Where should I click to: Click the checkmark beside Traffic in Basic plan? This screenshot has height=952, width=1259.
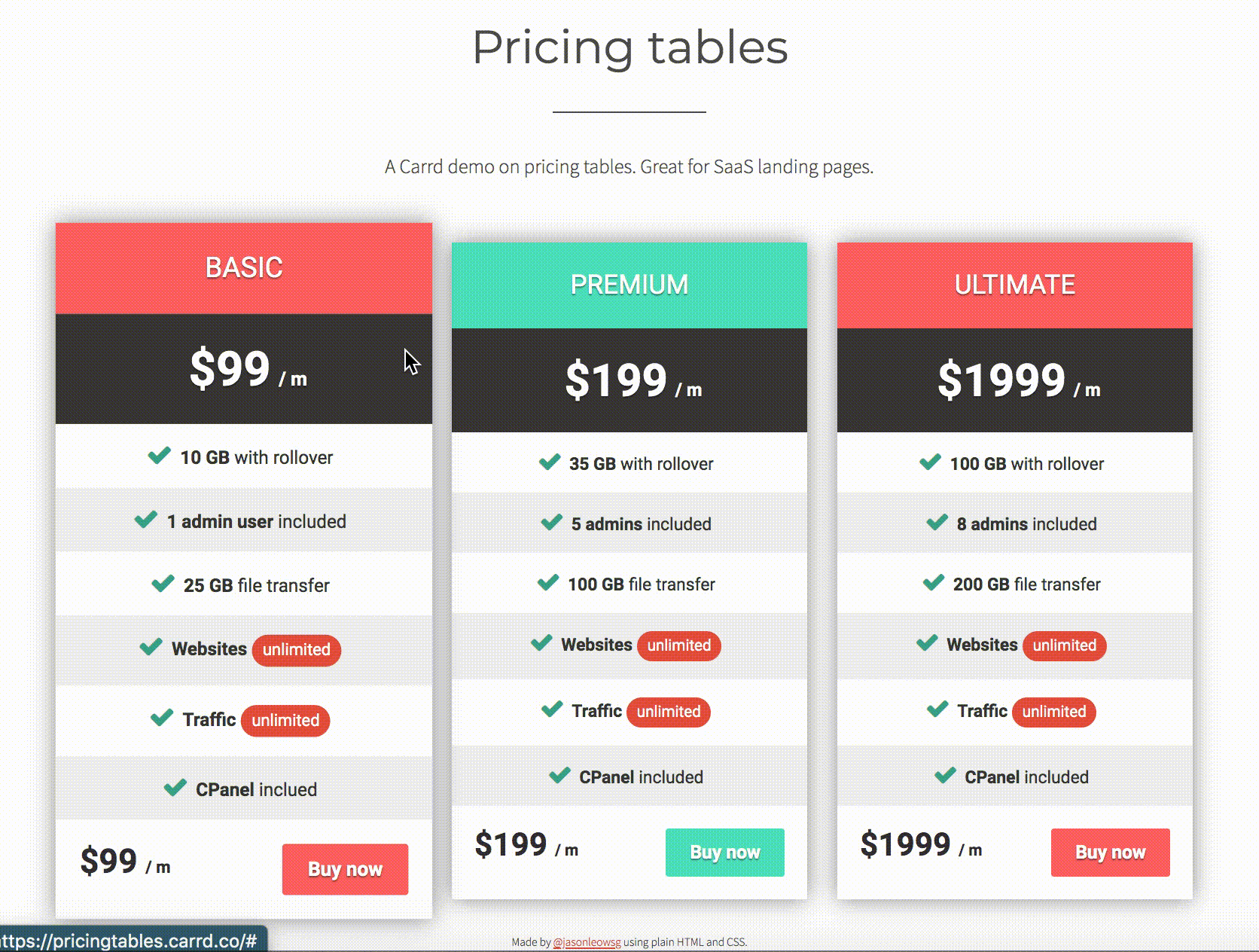[x=160, y=719]
